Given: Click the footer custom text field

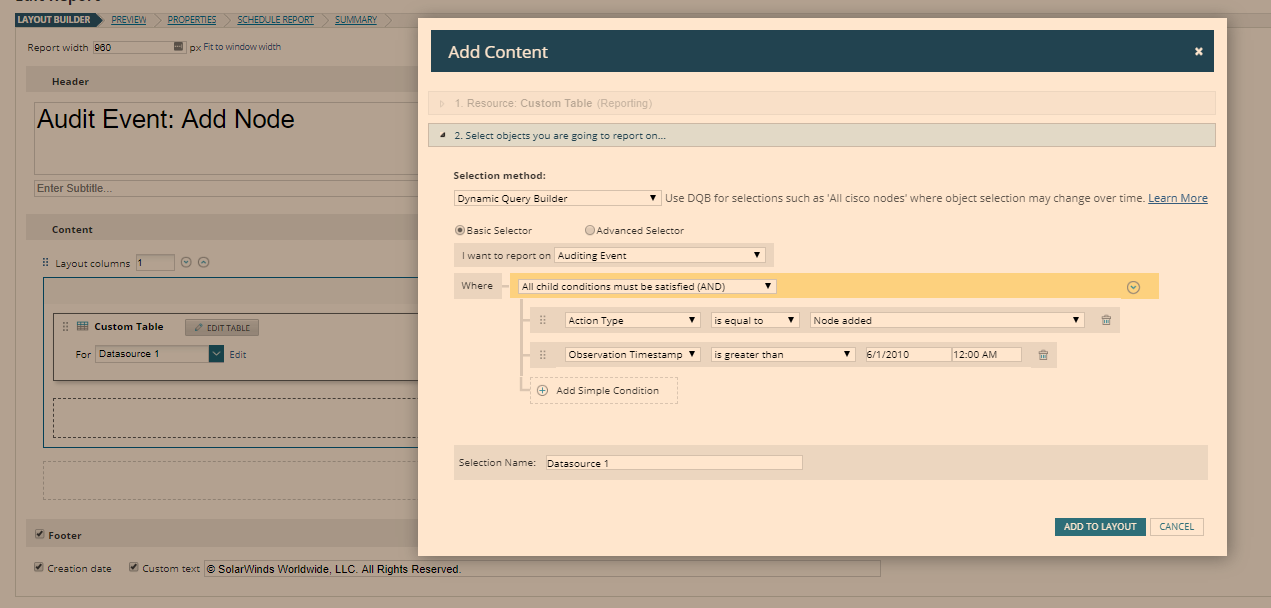Looking at the screenshot, I should pyautogui.click(x=542, y=568).
